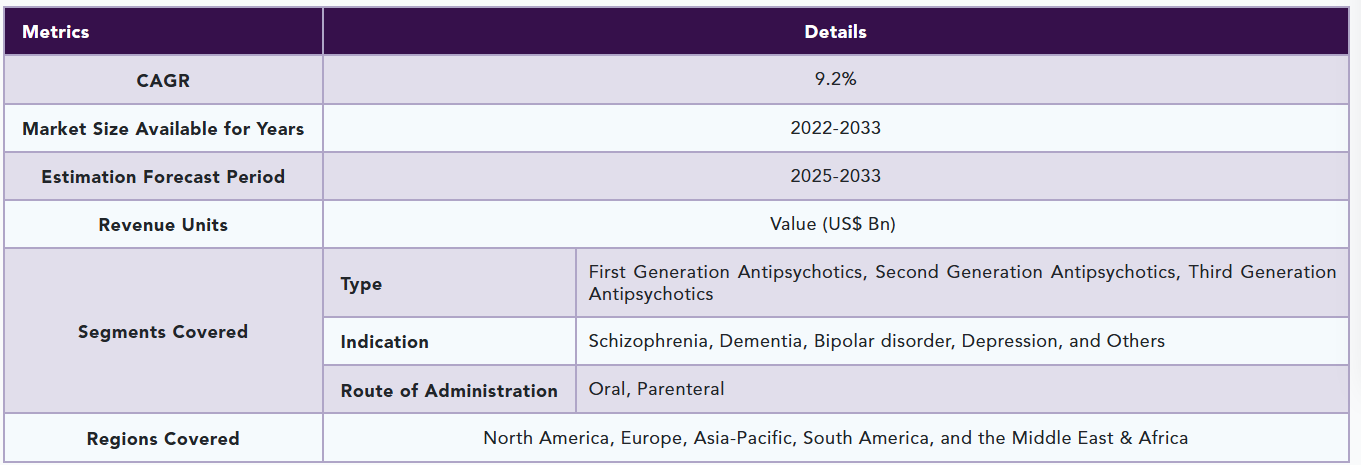
Task: Click the First Generation Antipsychotics text
Action: point(726,272)
